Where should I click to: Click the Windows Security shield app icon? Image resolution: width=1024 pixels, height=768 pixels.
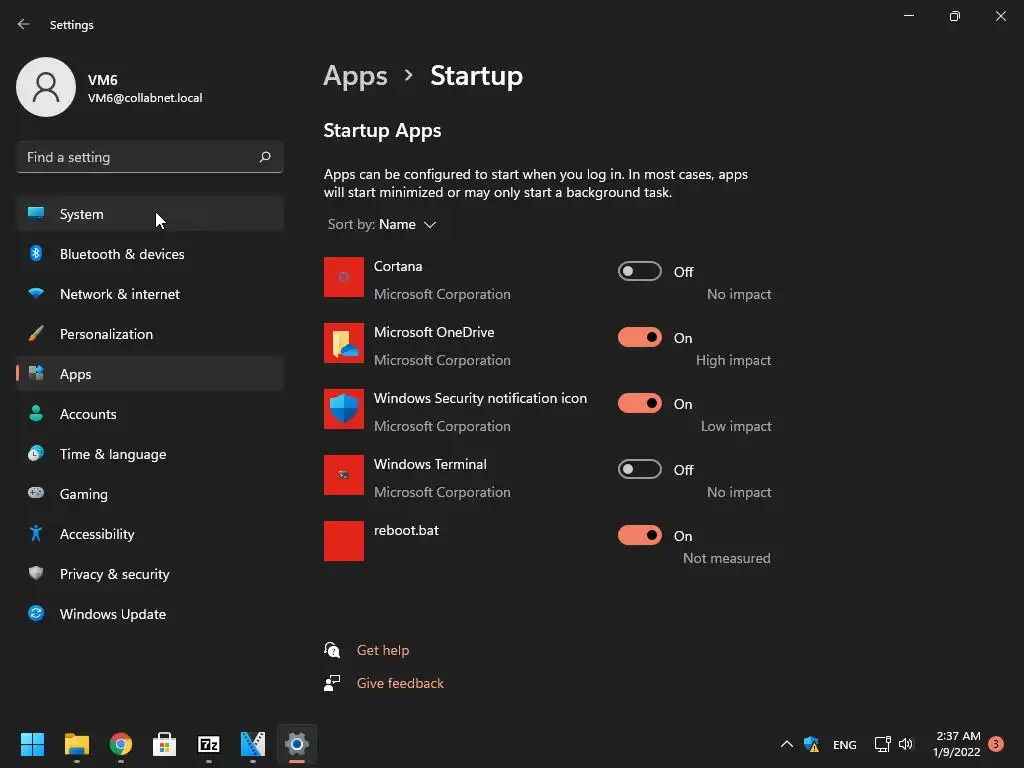pyautogui.click(x=344, y=409)
